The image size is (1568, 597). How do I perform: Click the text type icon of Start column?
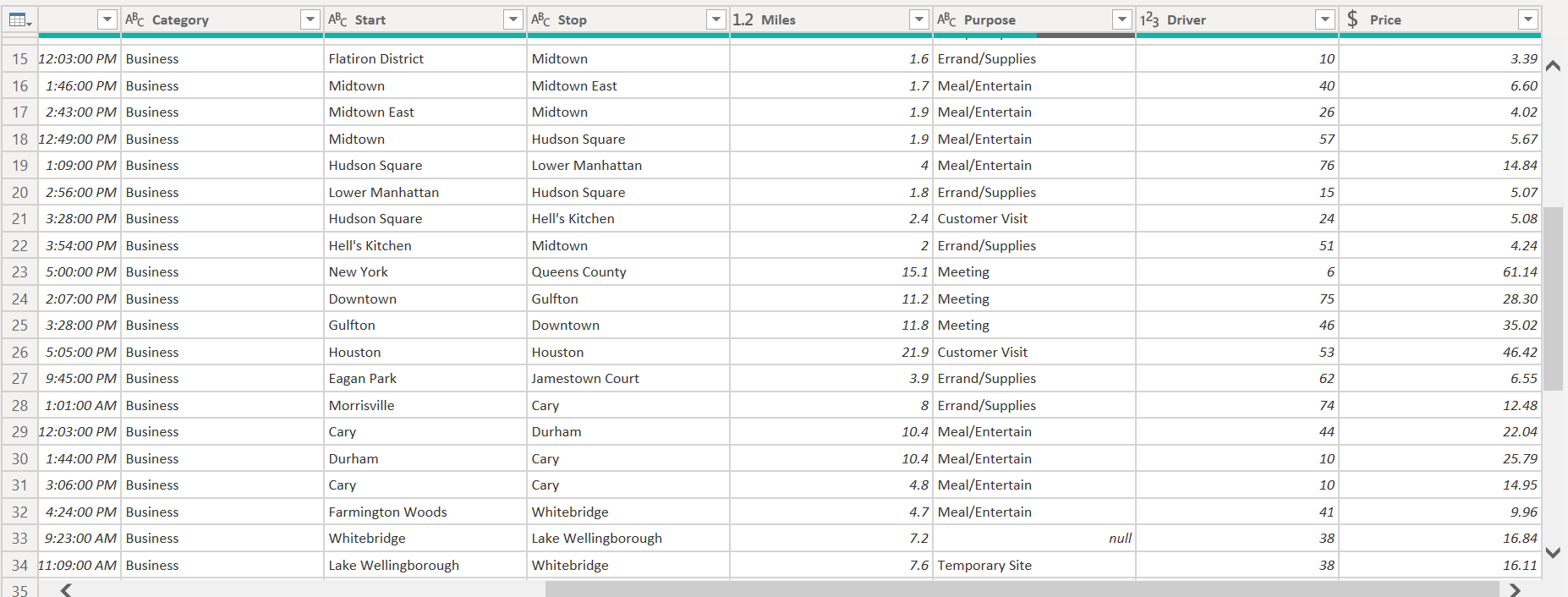coord(337,19)
